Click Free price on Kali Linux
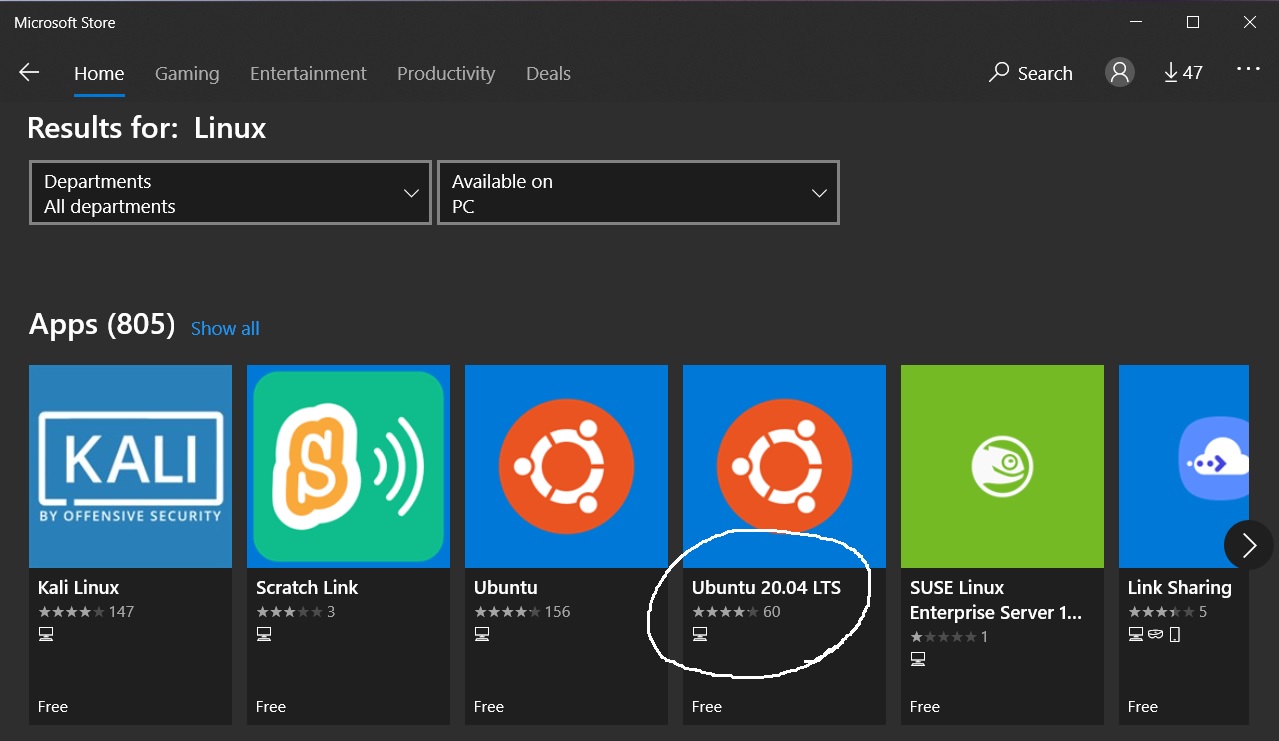 pos(53,707)
